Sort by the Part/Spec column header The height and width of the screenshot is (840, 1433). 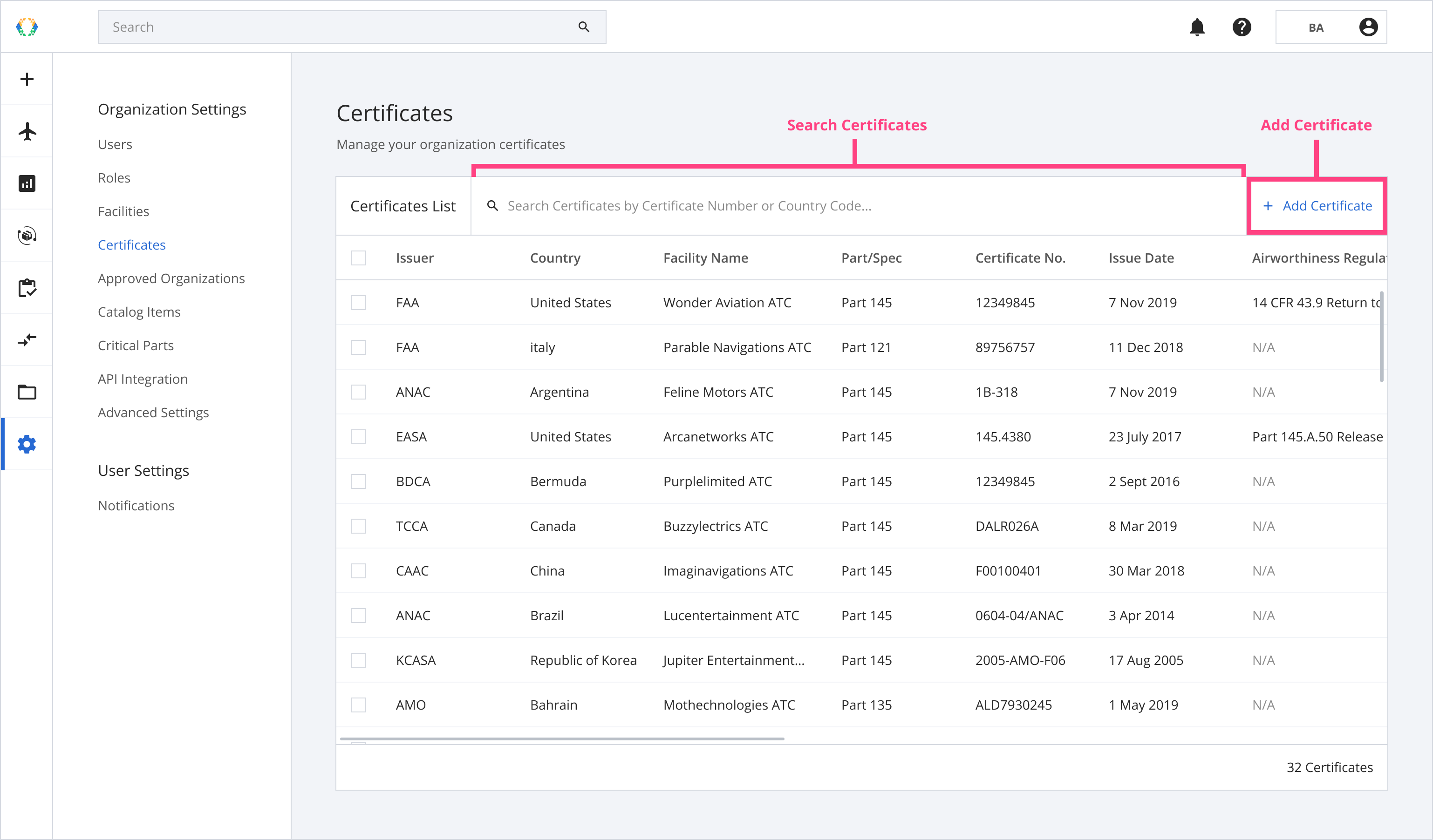click(x=872, y=258)
